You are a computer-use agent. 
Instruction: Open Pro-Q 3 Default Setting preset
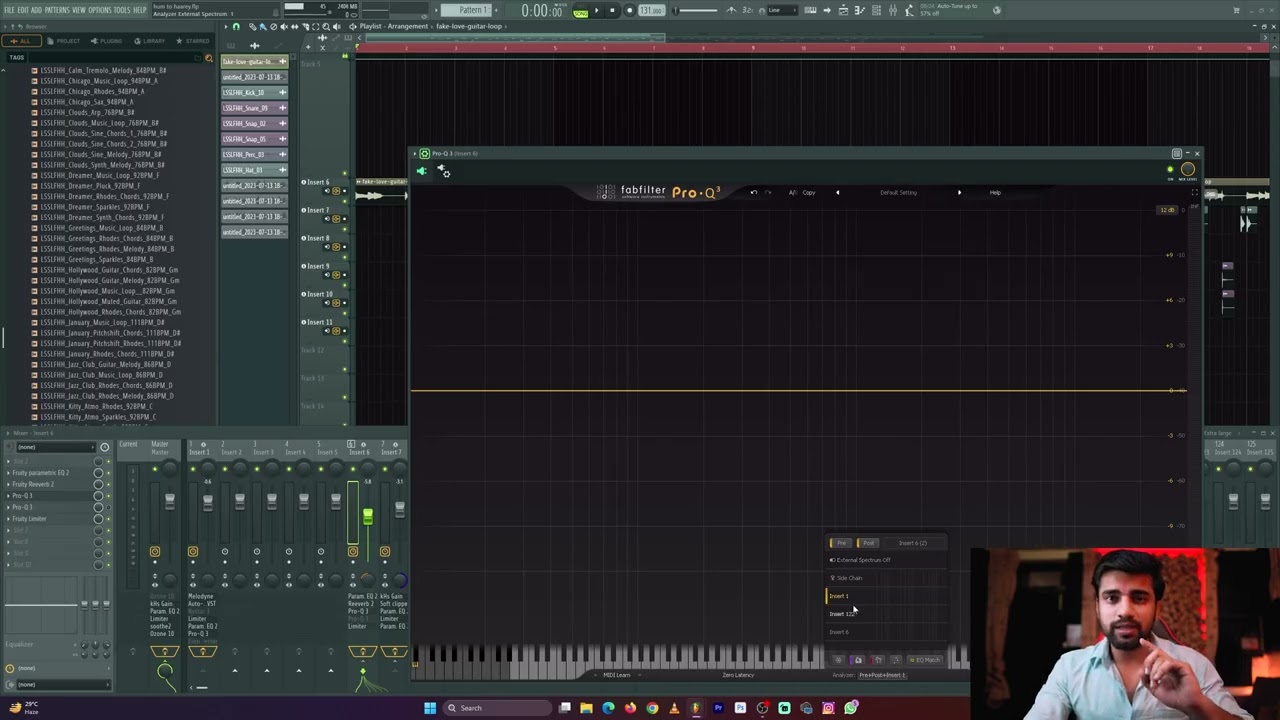click(898, 193)
